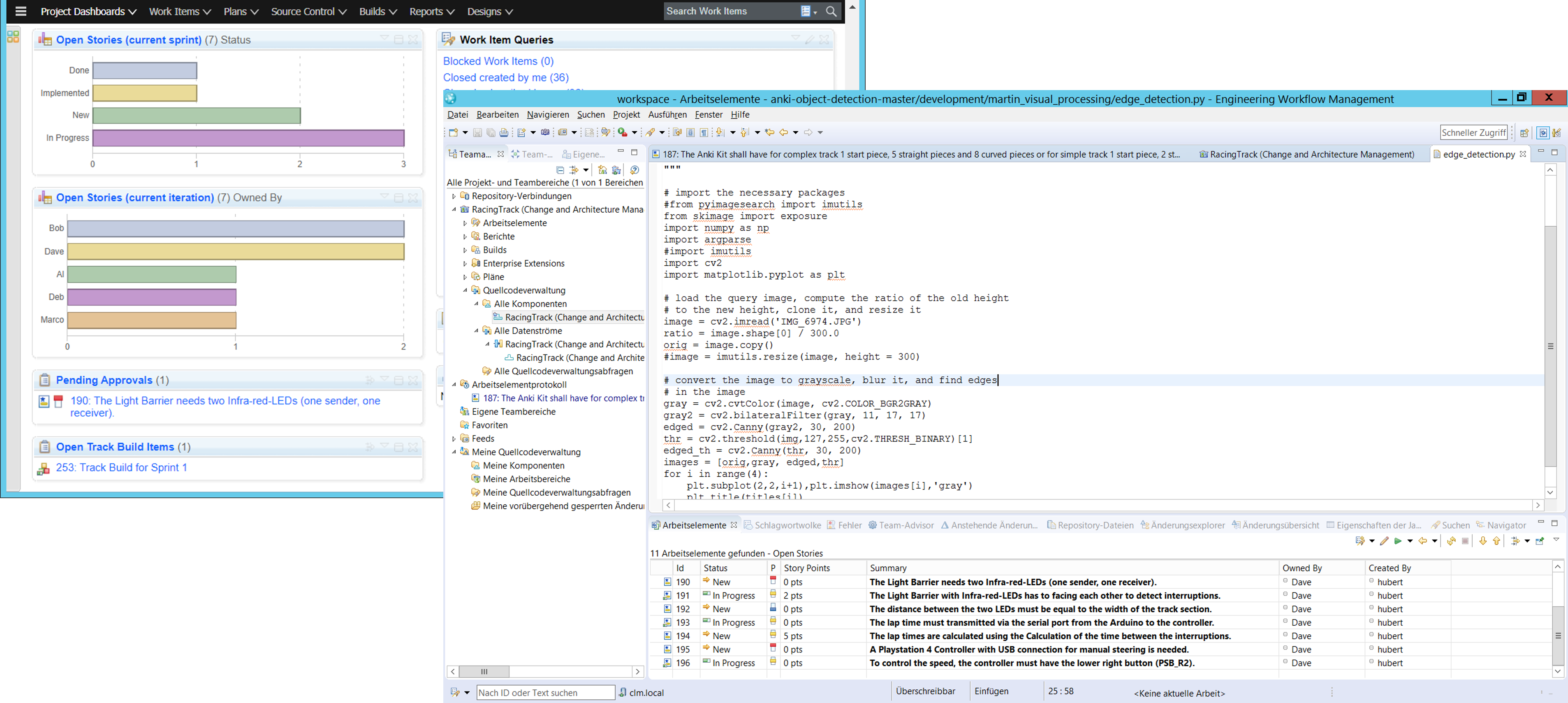Viewport: 1568px width, 703px height.
Task: Expand the Repository-Verbindungen tree node
Action: coord(454,196)
